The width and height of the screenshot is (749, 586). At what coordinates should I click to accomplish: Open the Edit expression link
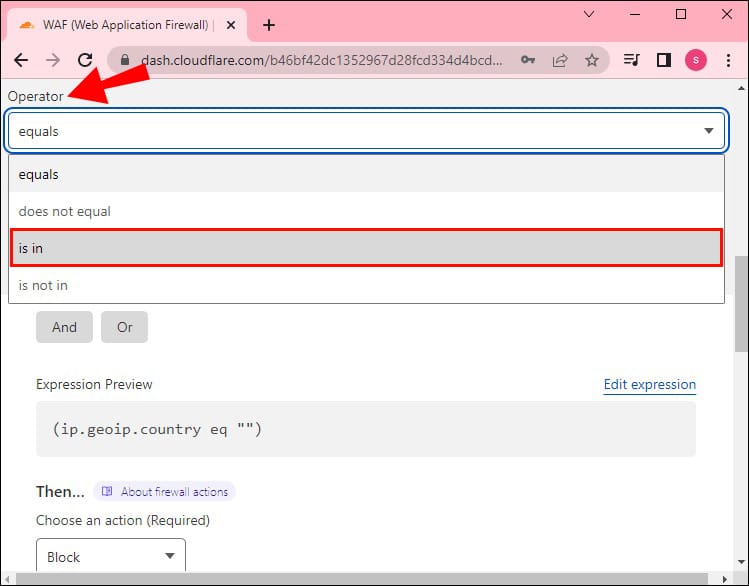(649, 384)
